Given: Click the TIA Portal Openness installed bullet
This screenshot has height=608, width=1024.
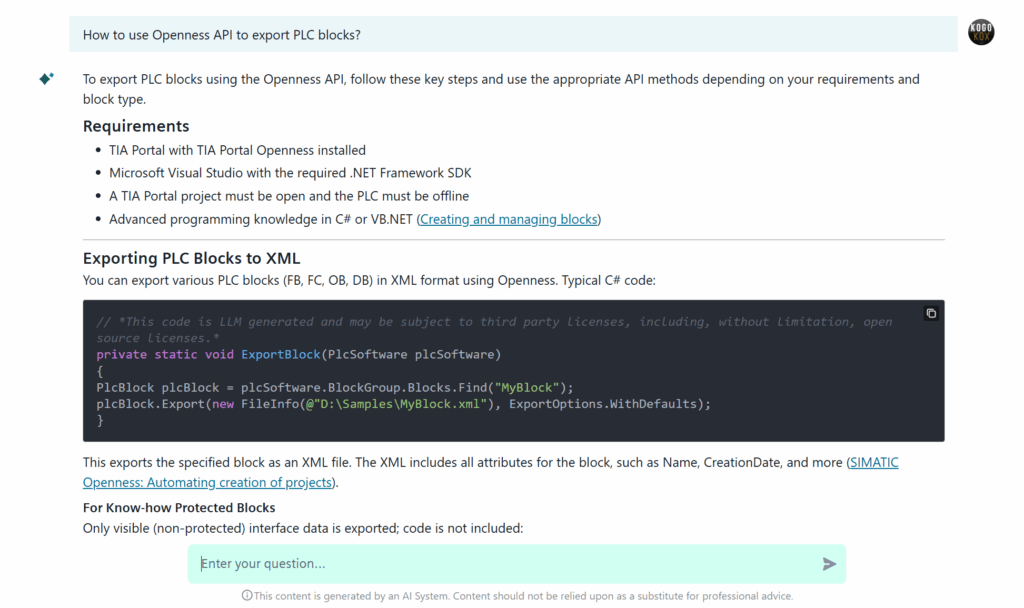Looking at the screenshot, I should point(237,150).
